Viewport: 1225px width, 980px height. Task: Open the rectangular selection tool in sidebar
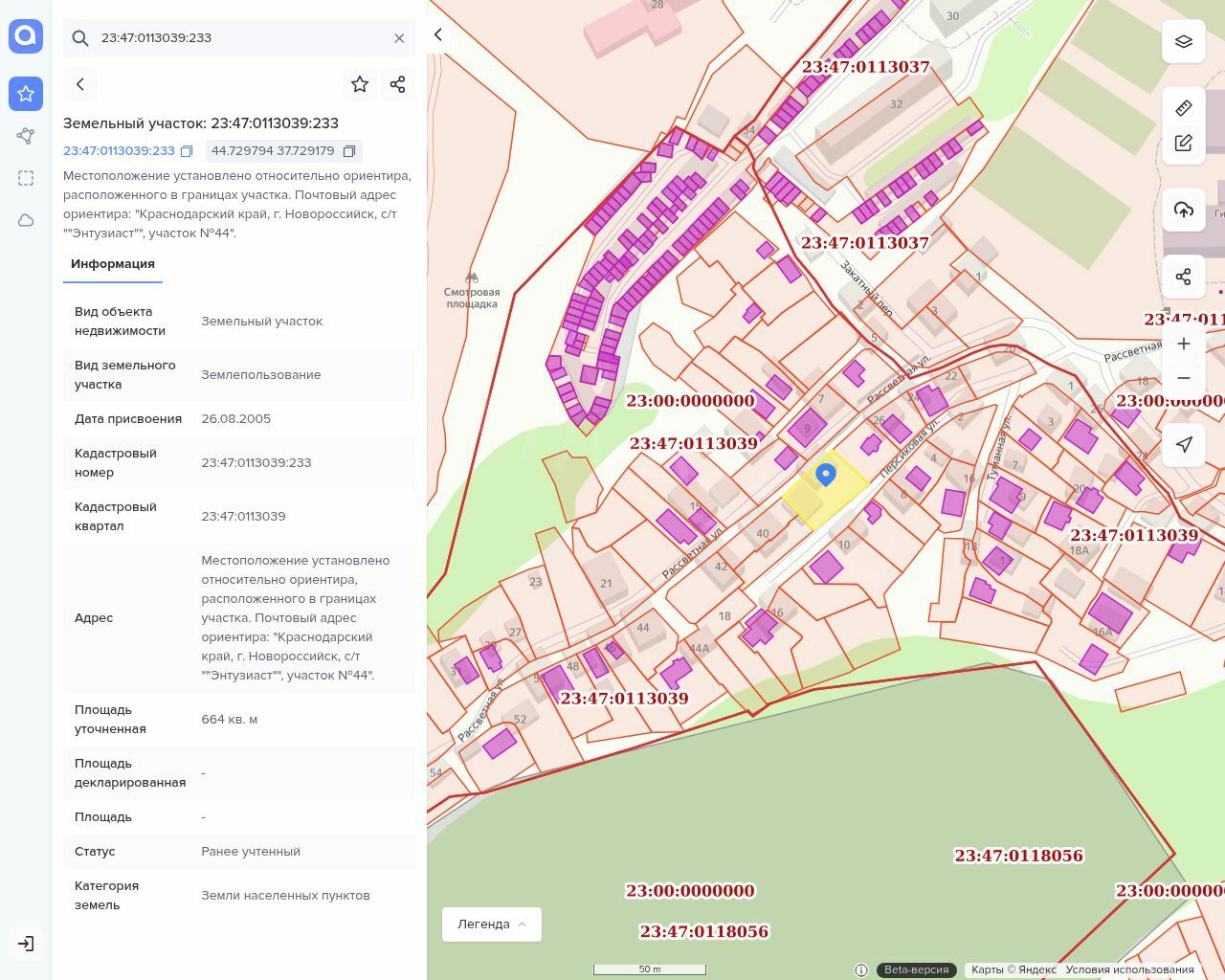[26, 178]
